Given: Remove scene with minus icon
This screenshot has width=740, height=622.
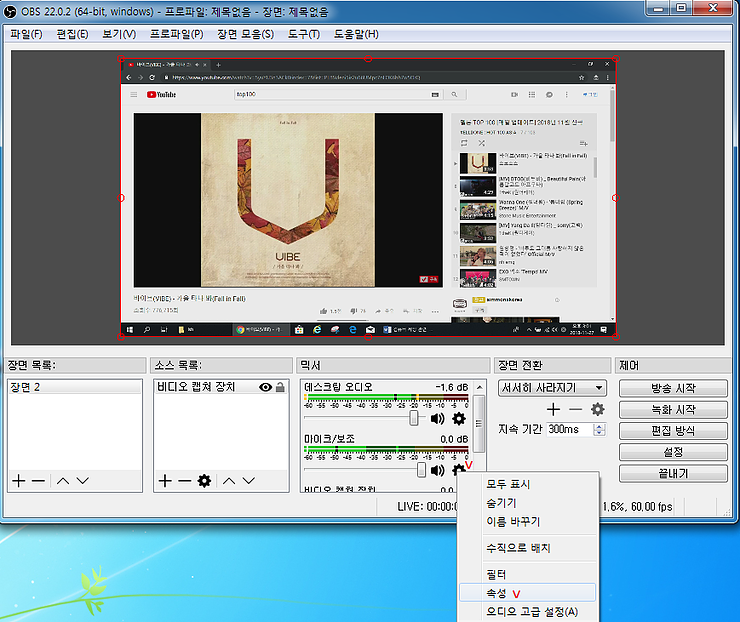Looking at the screenshot, I should point(38,481).
